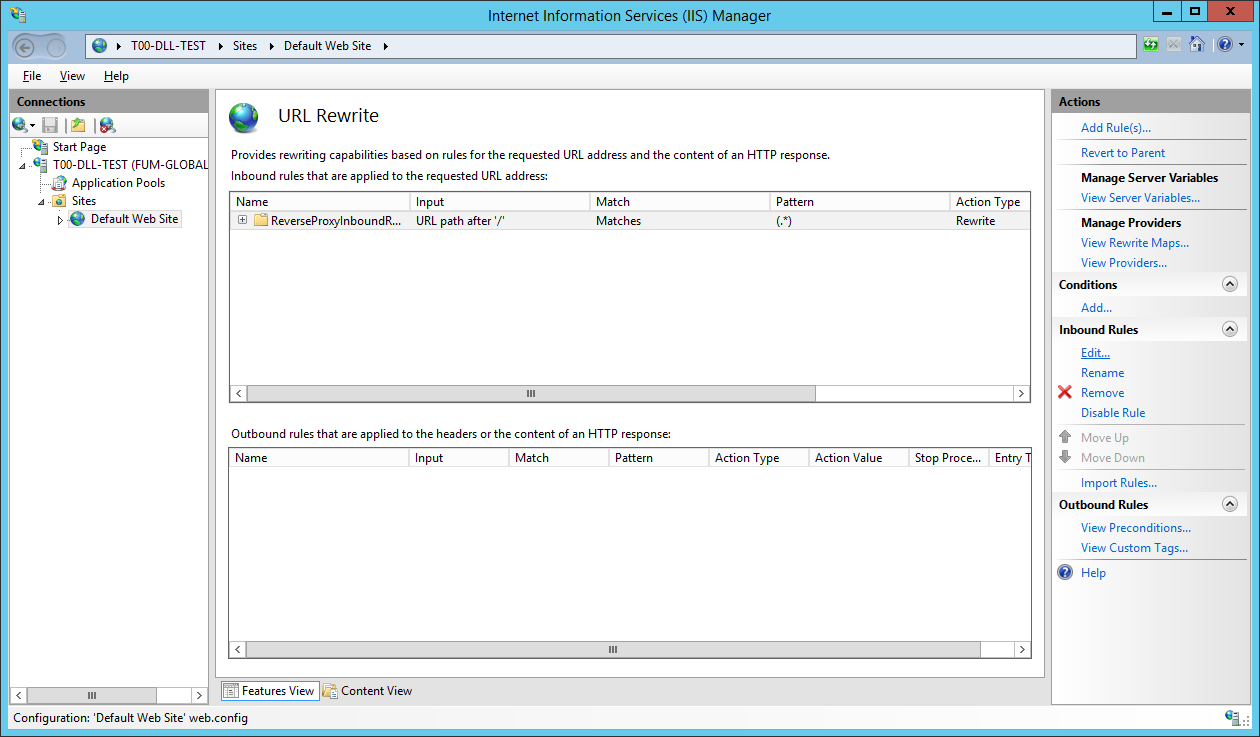Click the red X Remove icon
Screen dimensions: 1260x737
(x=1065, y=393)
